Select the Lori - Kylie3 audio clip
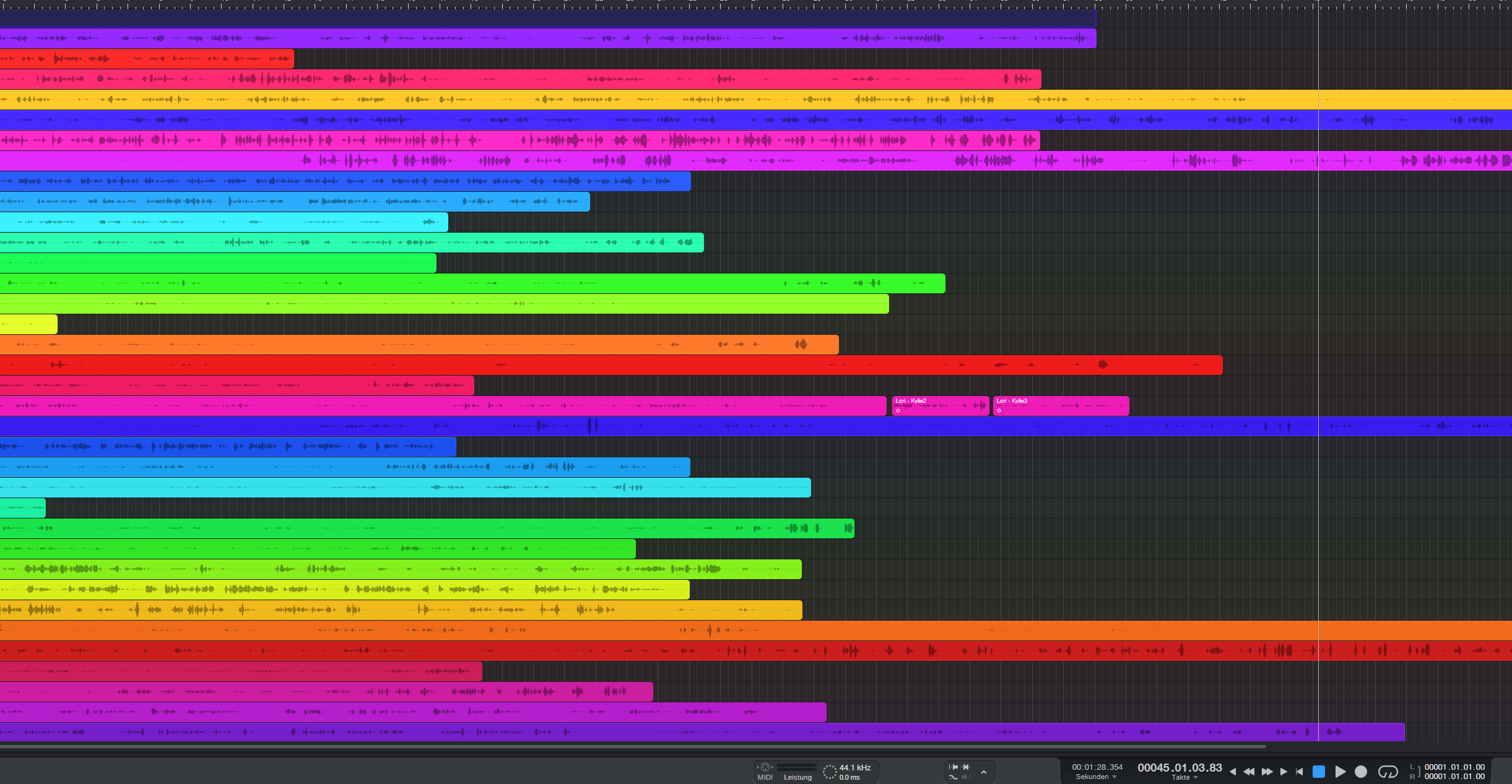This screenshot has height=784, width=1512. [x=1061, y=406]
